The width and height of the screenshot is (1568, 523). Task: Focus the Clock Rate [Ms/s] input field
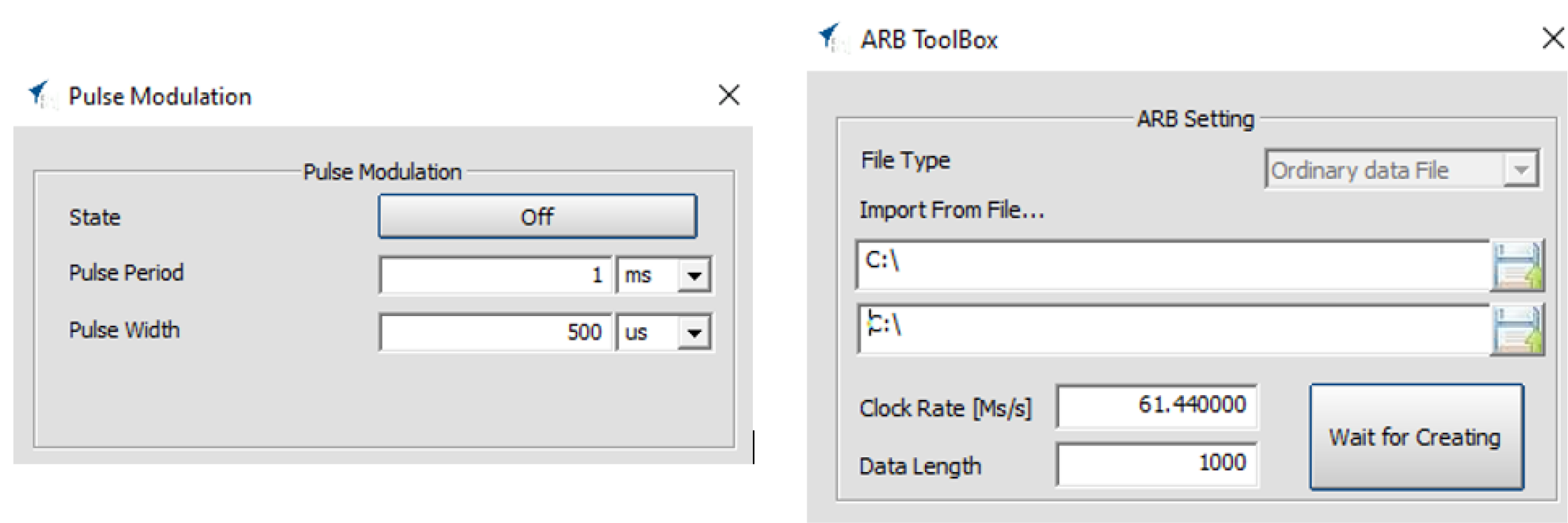pyautogui.click(x=1156, y=406)
